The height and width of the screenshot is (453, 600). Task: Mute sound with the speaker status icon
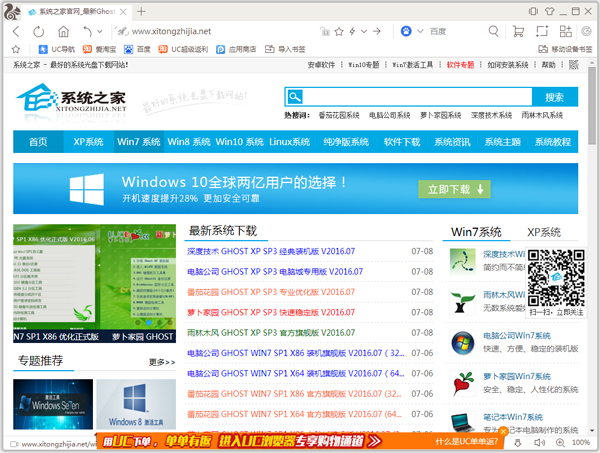coord(539,443)
